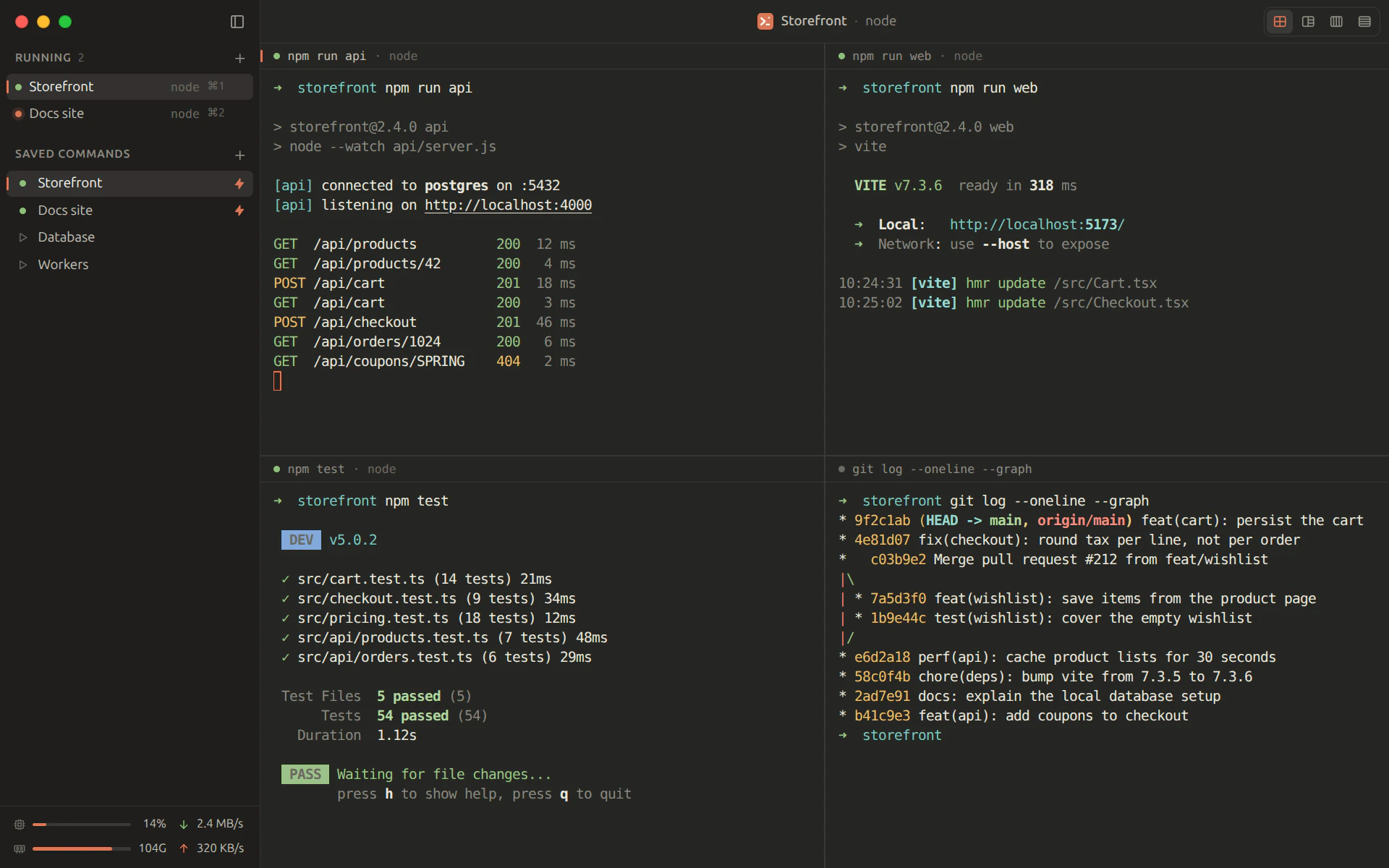Click the '2.4 MB/s' download rate
Viewport: 1389px width, 868px height.
(220, 824)
